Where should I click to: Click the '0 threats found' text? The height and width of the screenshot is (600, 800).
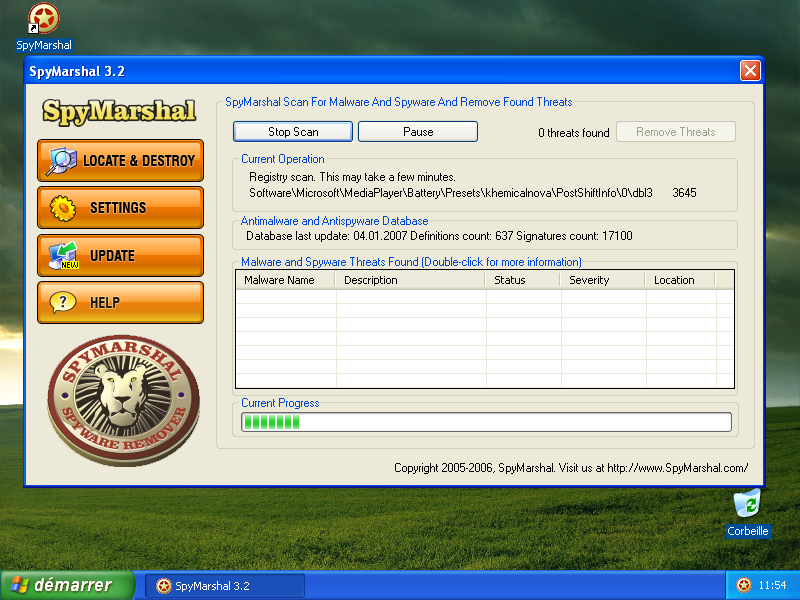tap(573, 133)
